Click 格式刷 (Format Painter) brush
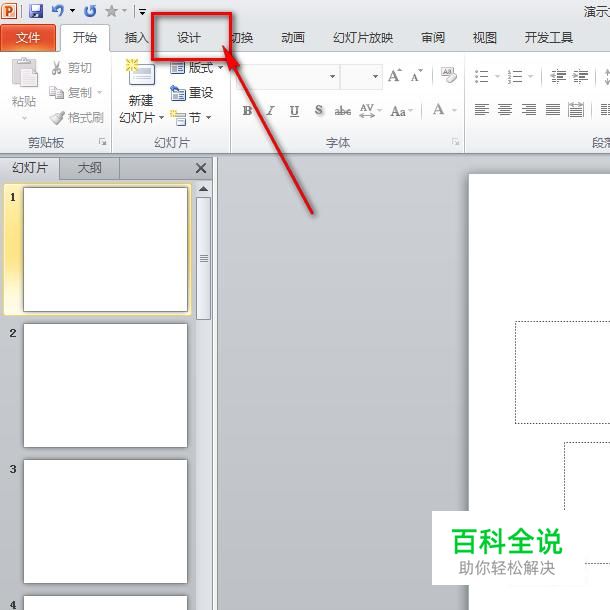The height and width of the screenshot is (610, 610). click(77, 117)
